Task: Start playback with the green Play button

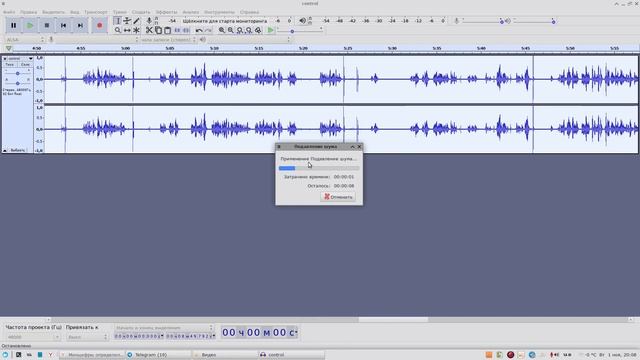Action: [x=30, y=25]
